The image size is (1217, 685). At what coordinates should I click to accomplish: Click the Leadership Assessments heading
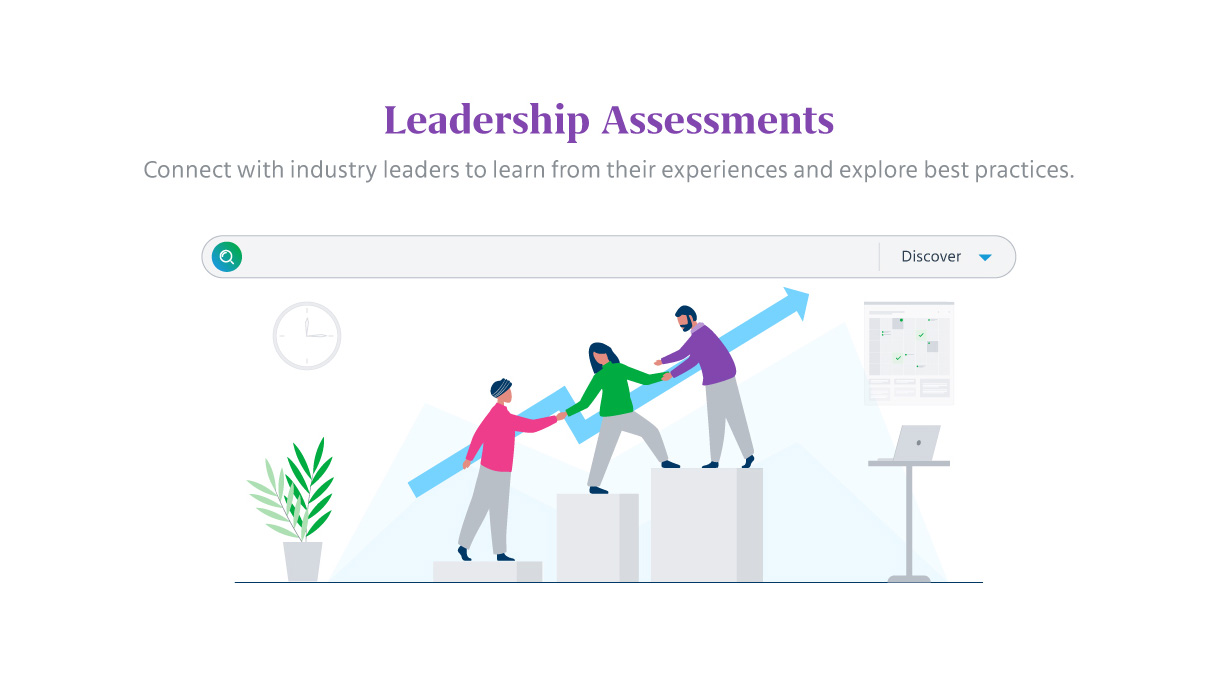coord(608,120)
